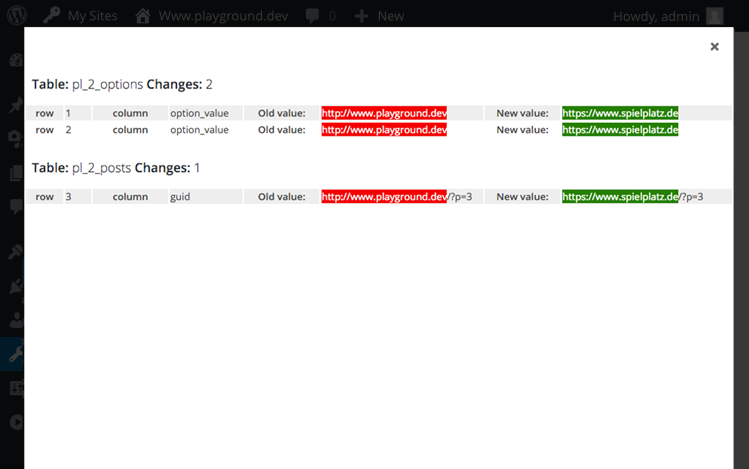Click the green spielplatz.de value in guid row

point(620,197)
